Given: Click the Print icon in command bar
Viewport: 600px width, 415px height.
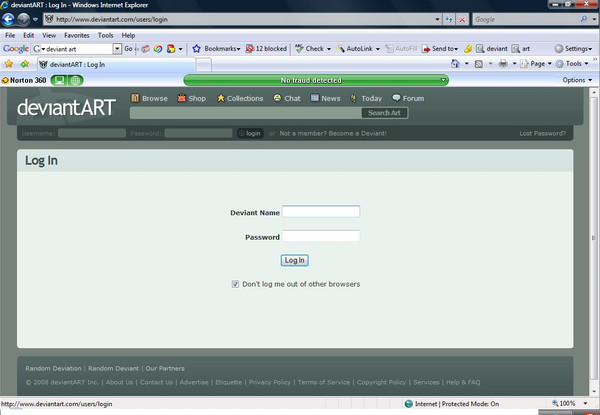Looking at the screenshot, I should point(503,64).
